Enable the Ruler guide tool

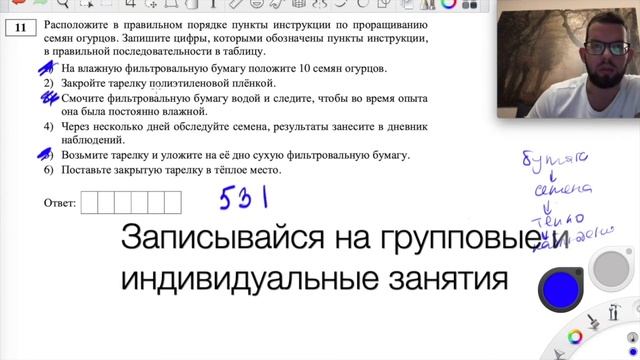click(x=236, y=4)
